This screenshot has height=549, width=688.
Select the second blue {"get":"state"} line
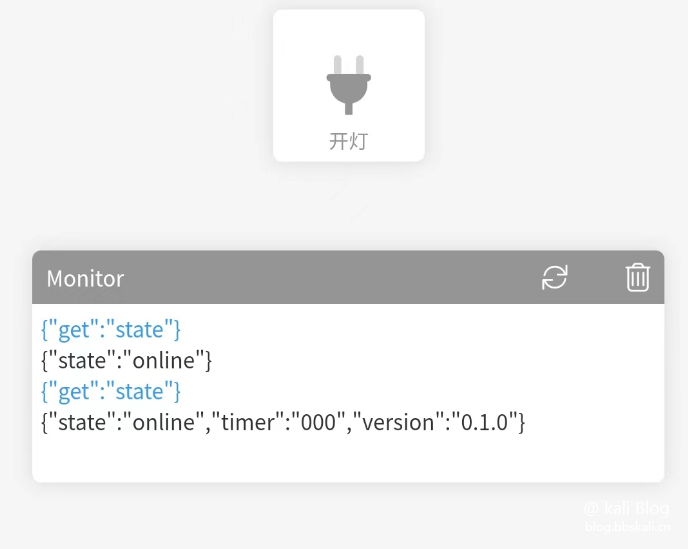111,391
